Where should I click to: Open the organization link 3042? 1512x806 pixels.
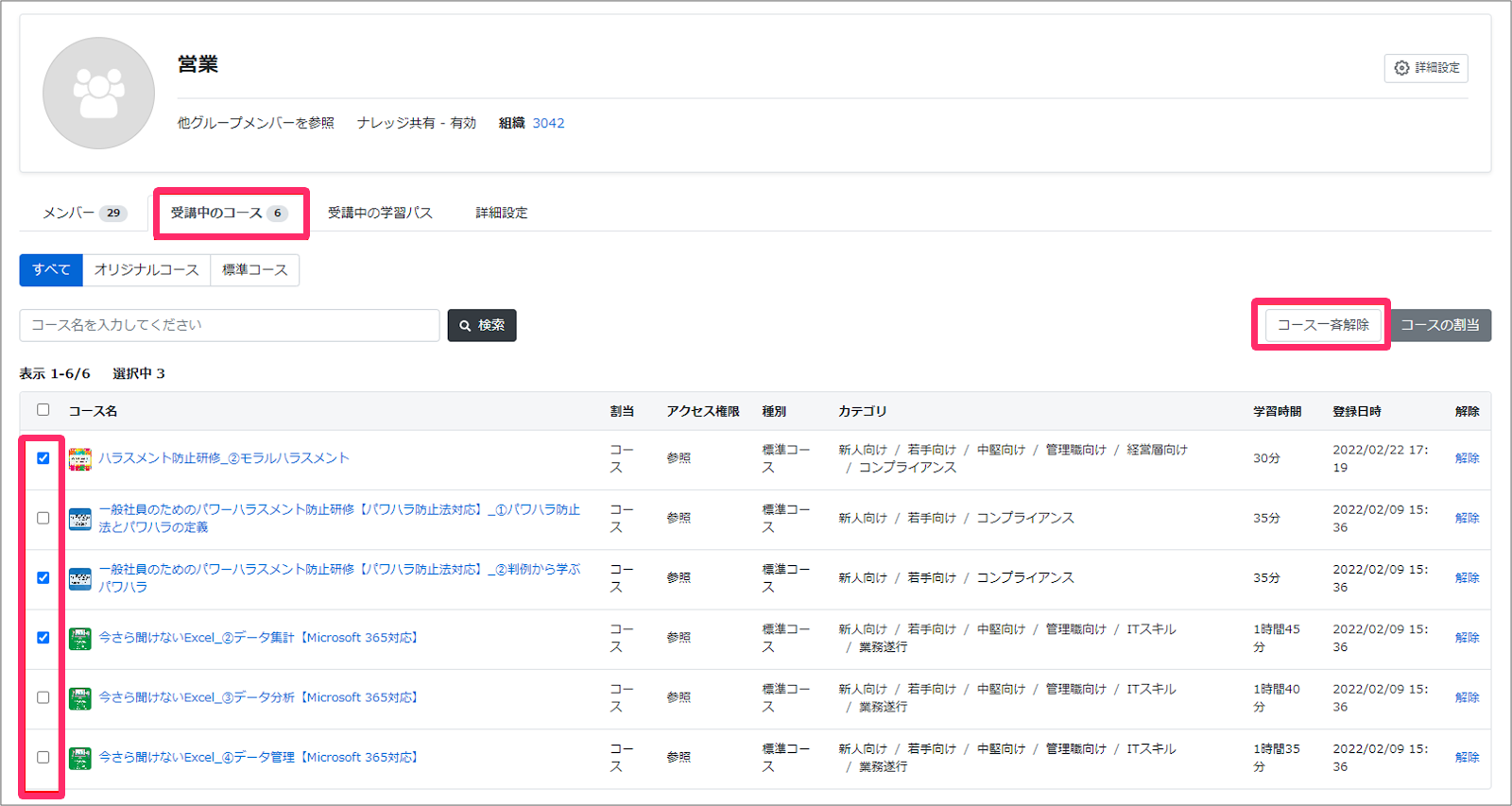pyautogui.click(x=548, y=123)
